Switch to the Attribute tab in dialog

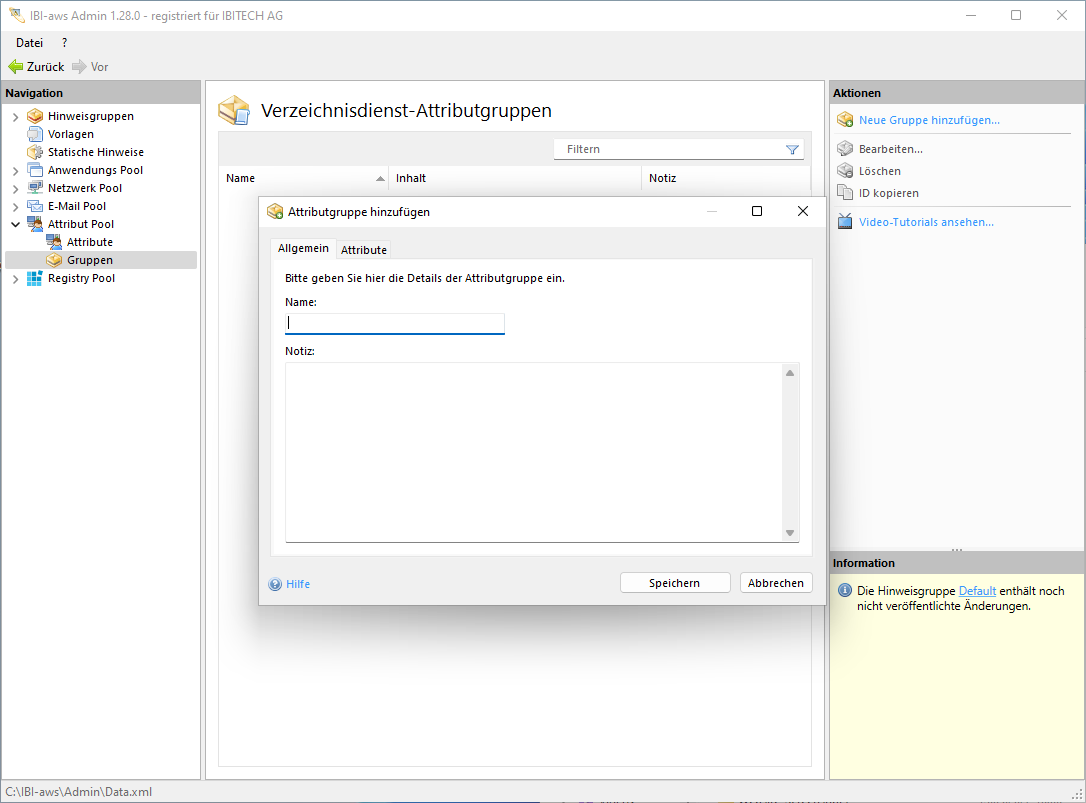point(364,250)
